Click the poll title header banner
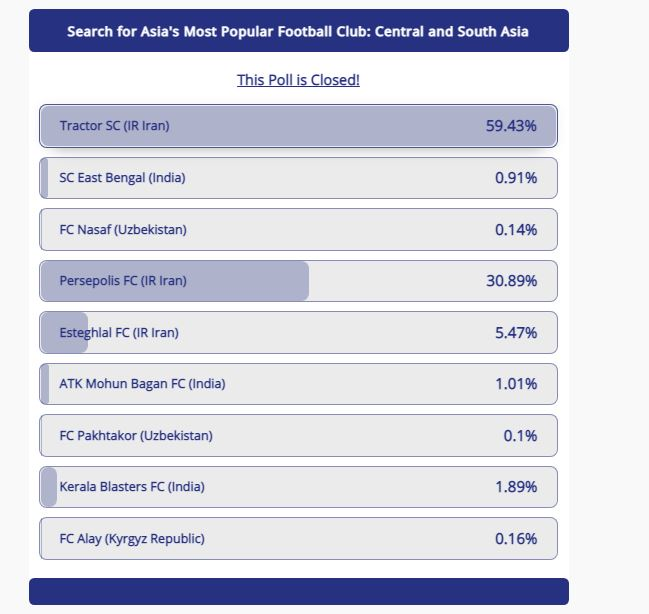Image resolution: width=649 pixels, height=614 pixels. point(298,31)
